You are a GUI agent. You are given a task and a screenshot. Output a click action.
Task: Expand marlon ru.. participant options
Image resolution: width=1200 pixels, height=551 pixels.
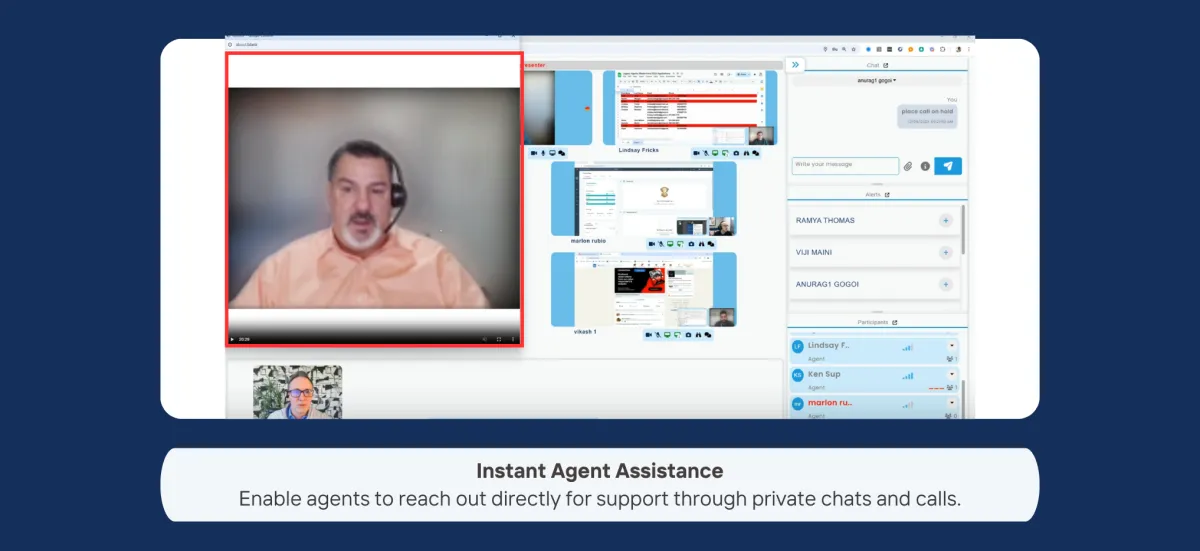tap(952, 403)
